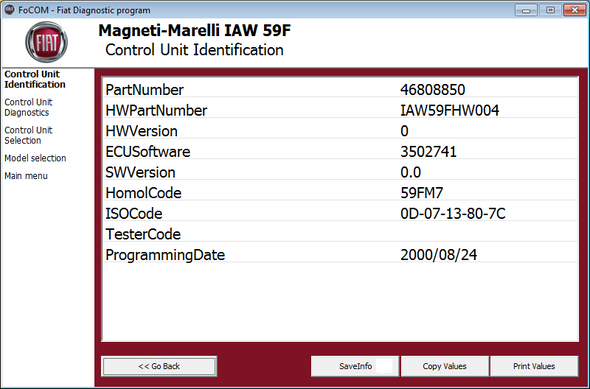
Task: Select the HWPartNumber label
Action: (156, 111)
